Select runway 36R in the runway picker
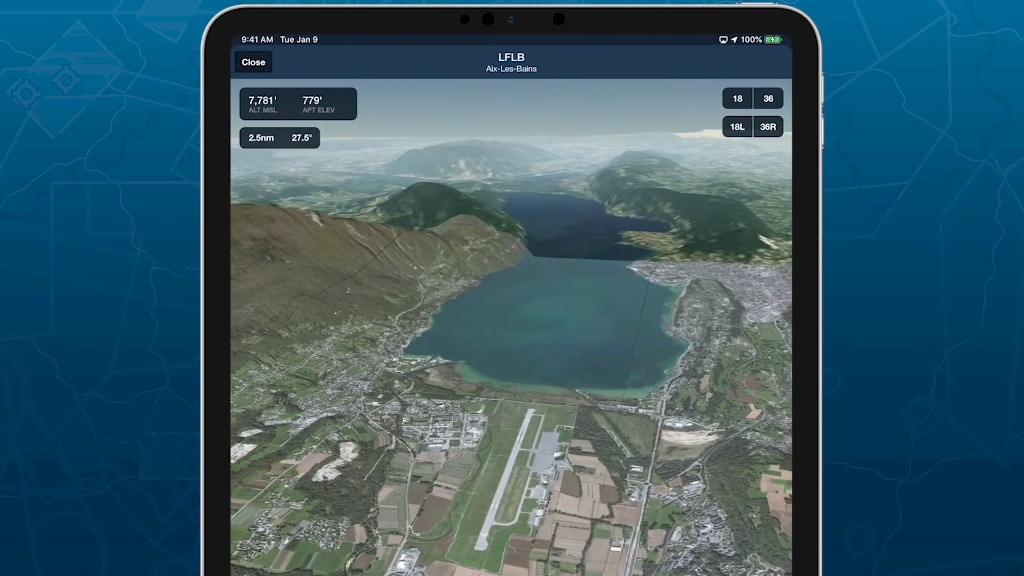The image size is (1024, 576). 768,127
